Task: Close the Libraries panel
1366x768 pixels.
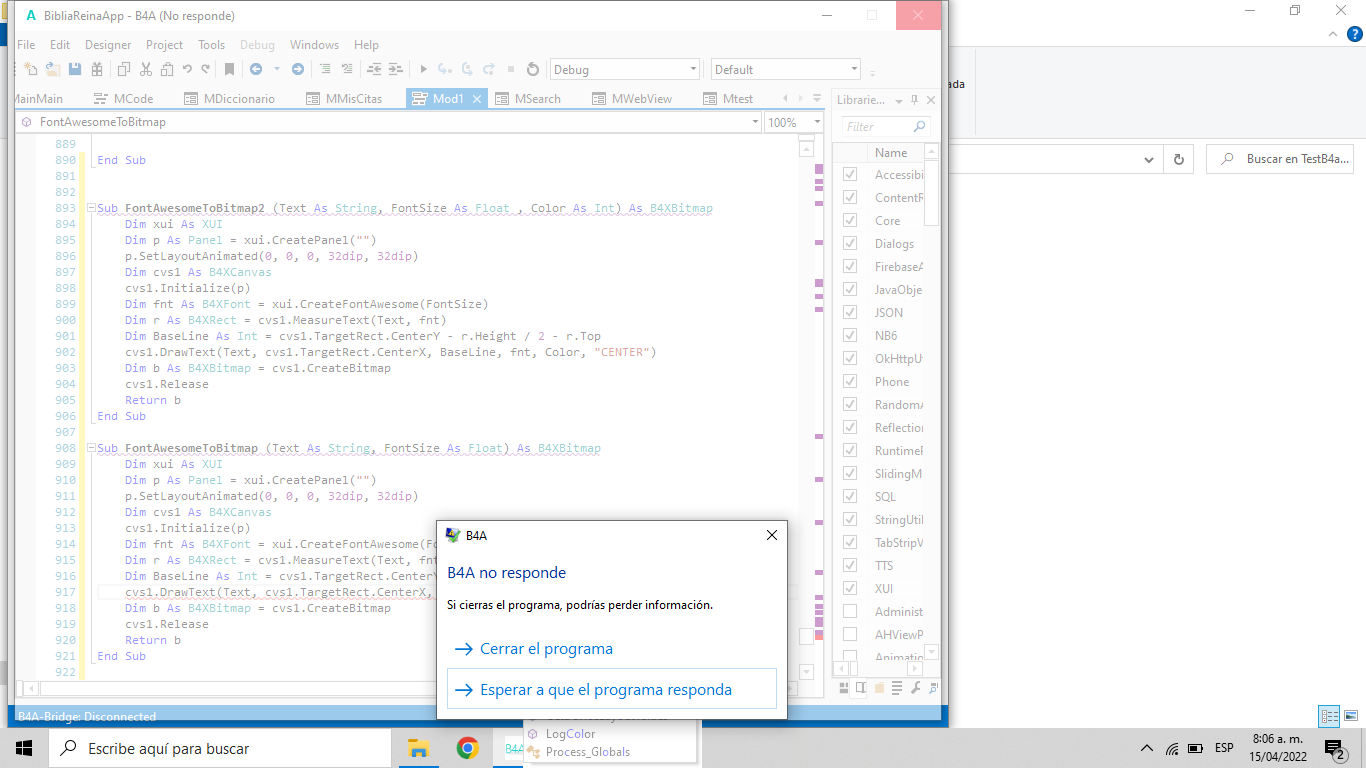Action: (931, 100)
